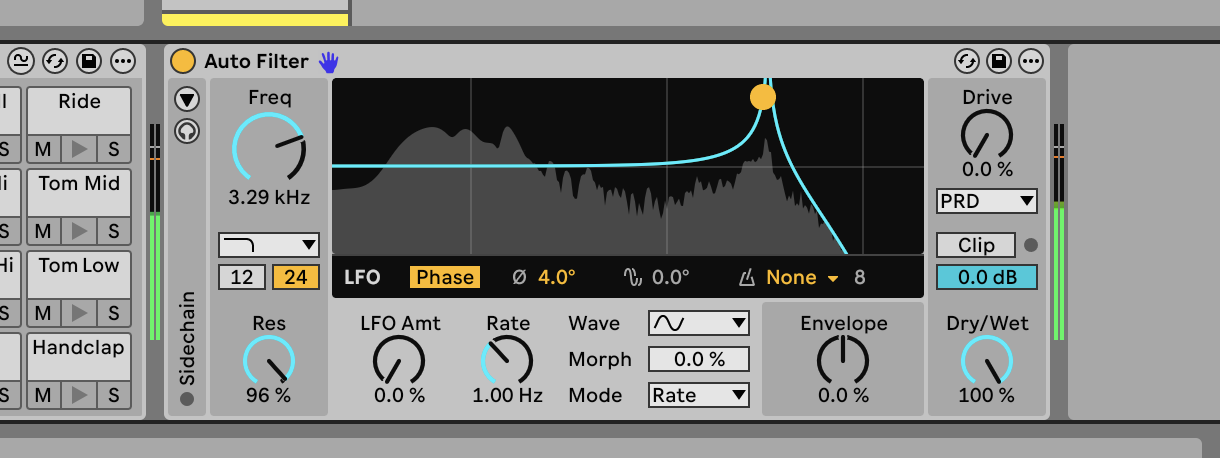
Task: Select 24 dB filter slope
Action: click(x=296, y=277)
